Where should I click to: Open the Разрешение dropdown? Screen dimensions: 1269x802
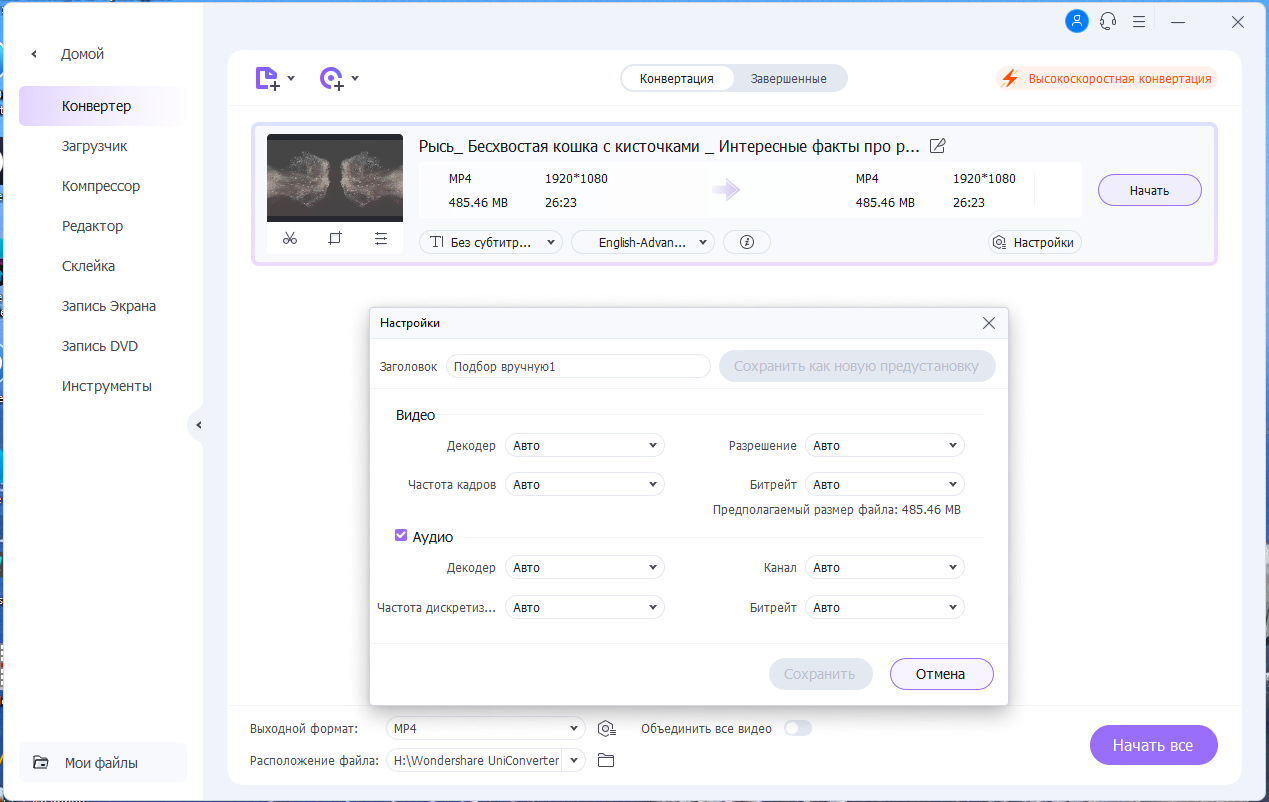885,445
